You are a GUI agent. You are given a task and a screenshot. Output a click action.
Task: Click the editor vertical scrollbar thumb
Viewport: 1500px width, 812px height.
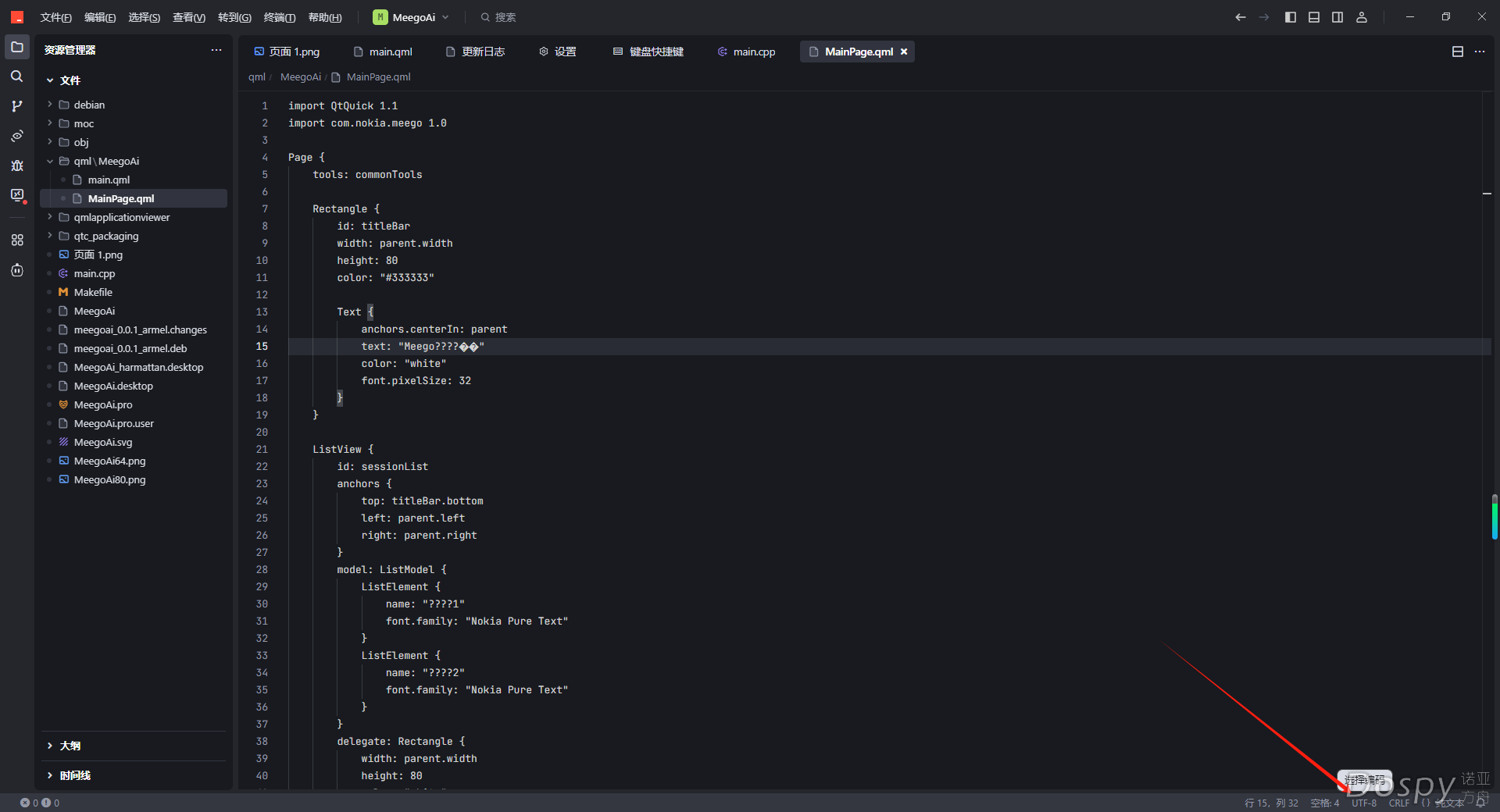tap(1495, 516)
